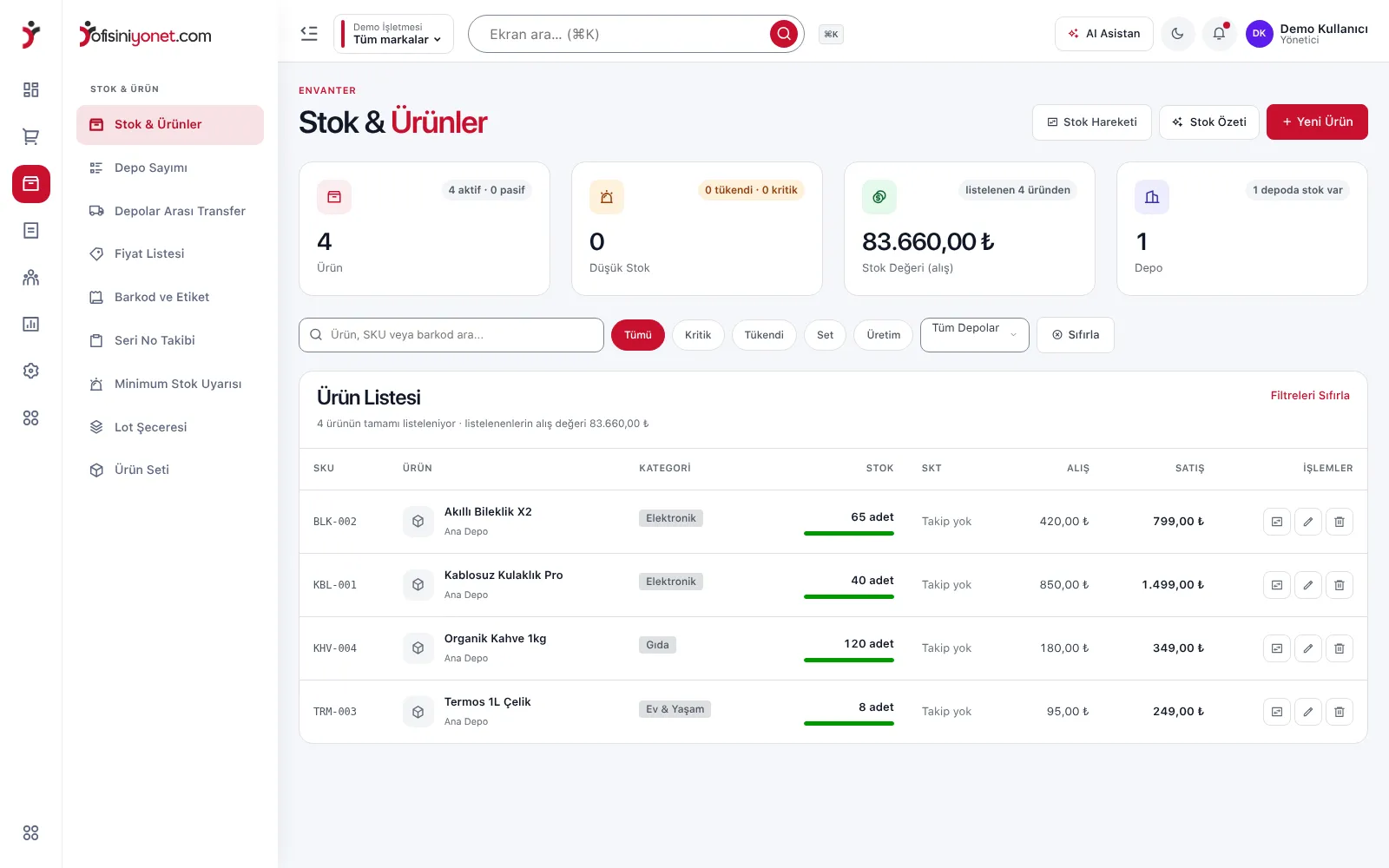The image size is (1389, 868).
Task: Click the Yeni Ürün button
Action: [1317, 122]
